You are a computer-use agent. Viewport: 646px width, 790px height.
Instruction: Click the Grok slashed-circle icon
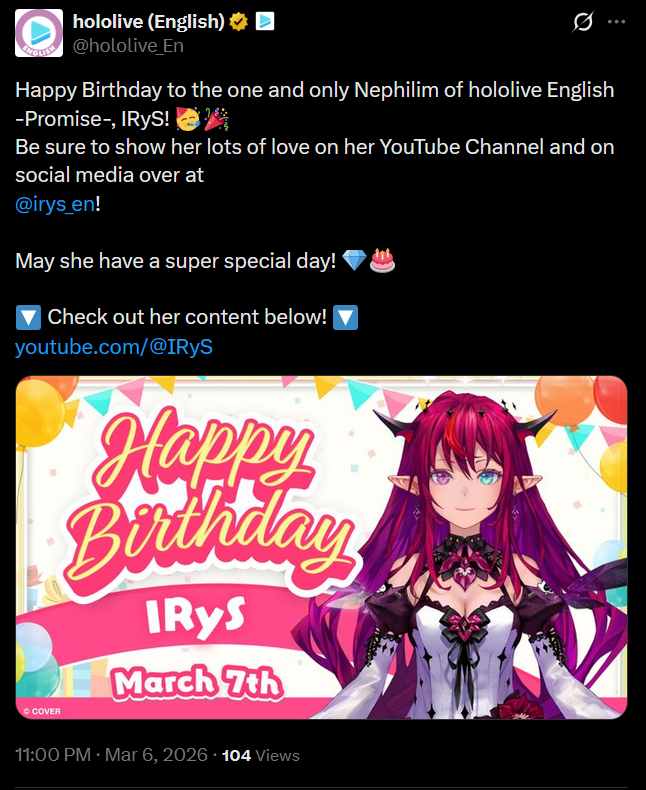[x=583, y=22]
